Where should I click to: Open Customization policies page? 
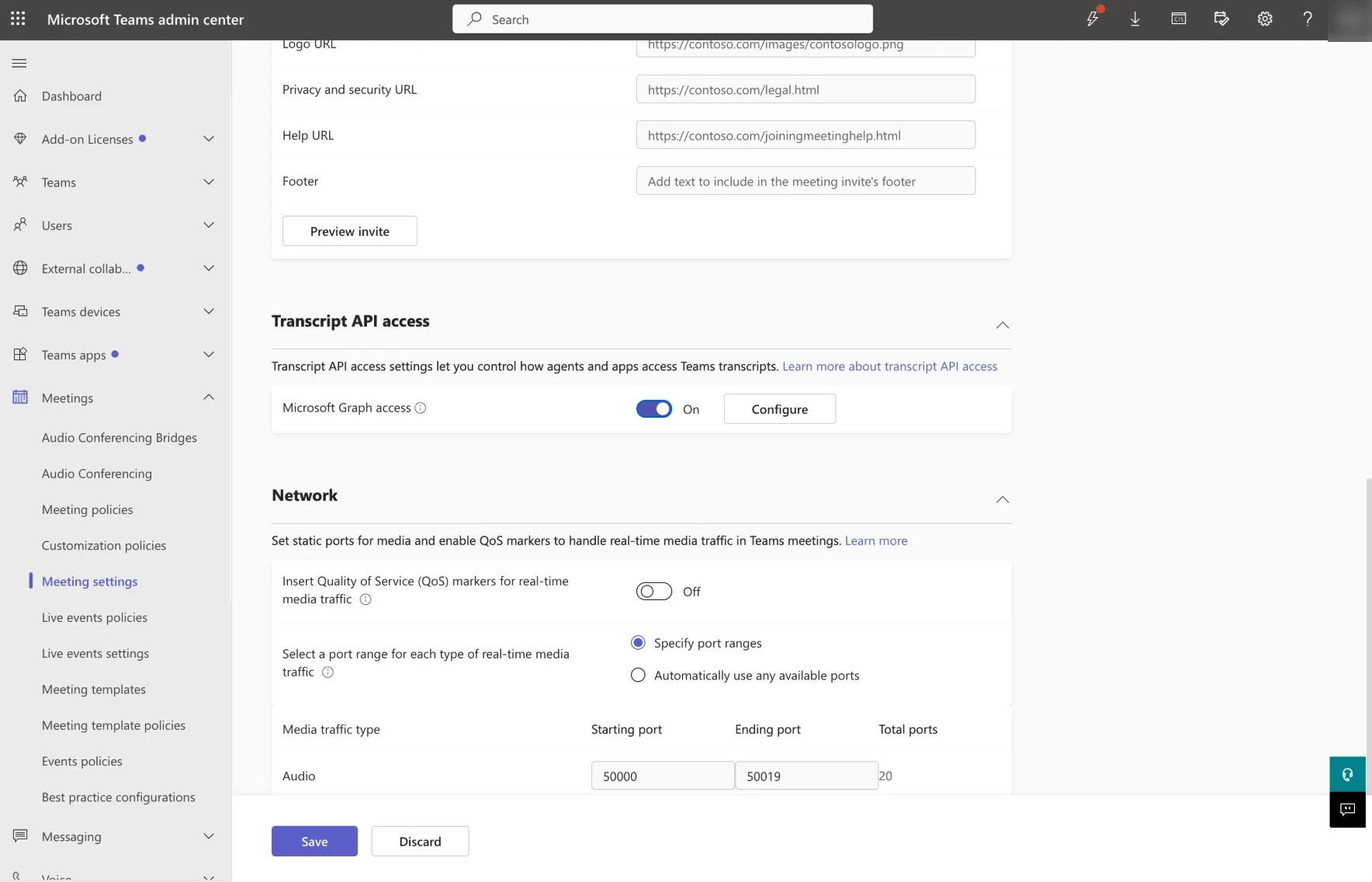pos(104,546)
